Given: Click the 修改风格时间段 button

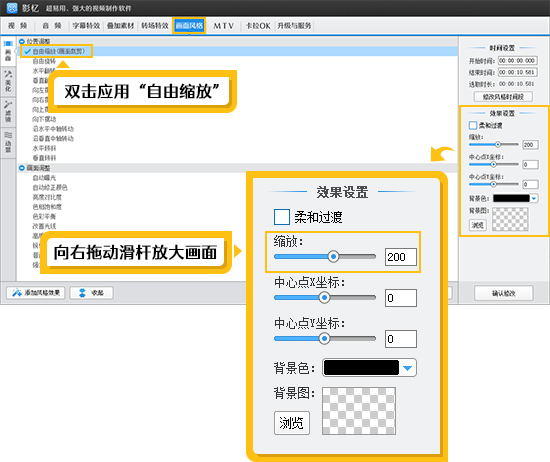Looking at the screenshot, I should (x=503, y=97).
